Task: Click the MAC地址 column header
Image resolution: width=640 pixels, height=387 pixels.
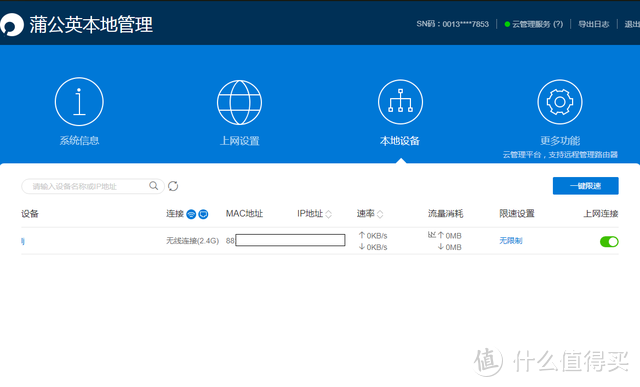Action: [x=244, y=214]
